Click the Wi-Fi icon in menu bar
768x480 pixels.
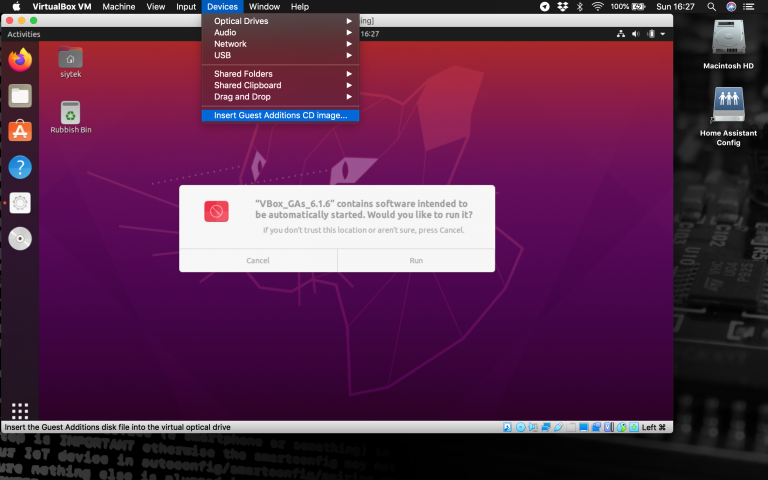pos(597,6)
